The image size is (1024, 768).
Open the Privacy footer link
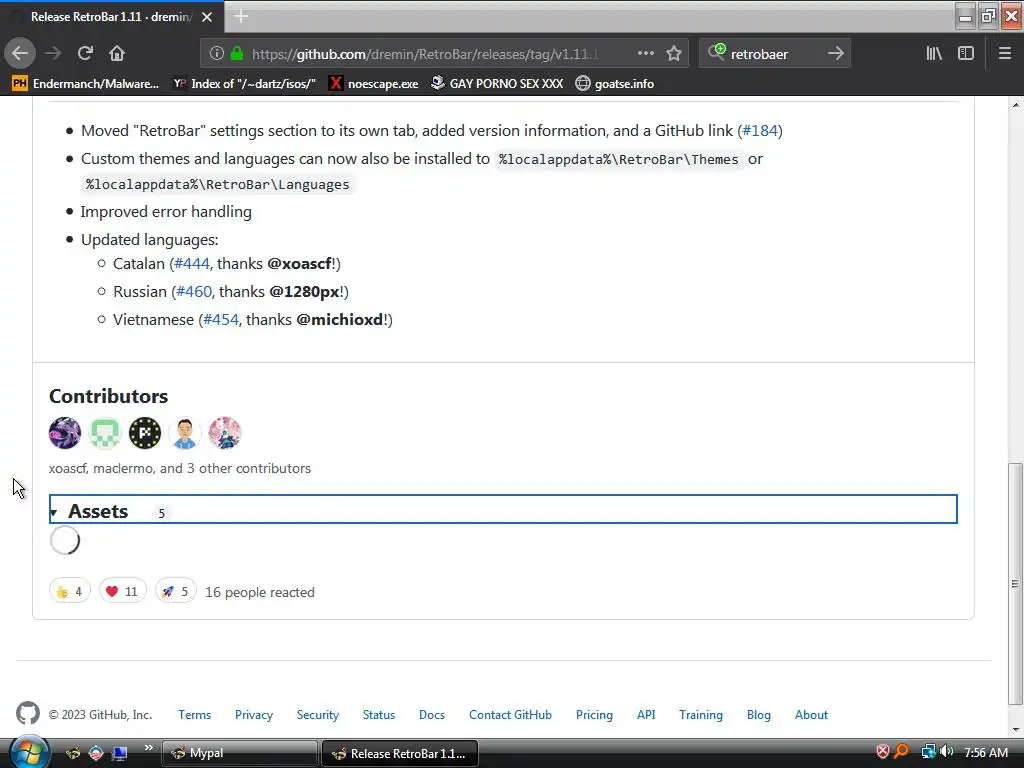254,715
